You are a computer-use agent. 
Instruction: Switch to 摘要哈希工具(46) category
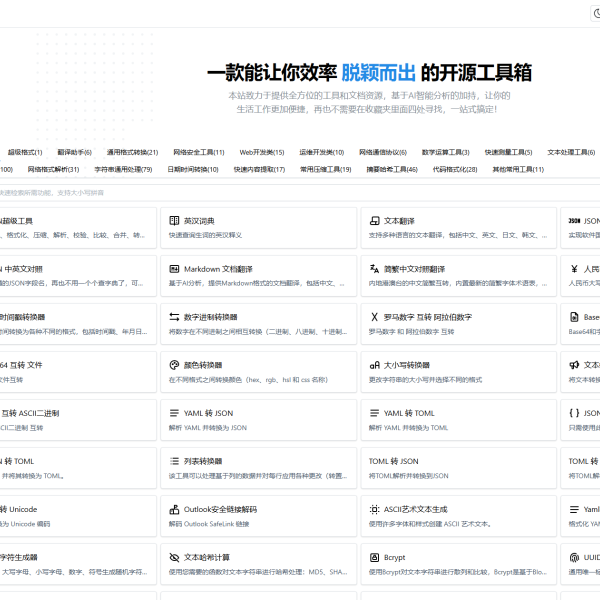click(x=392, y=169)
